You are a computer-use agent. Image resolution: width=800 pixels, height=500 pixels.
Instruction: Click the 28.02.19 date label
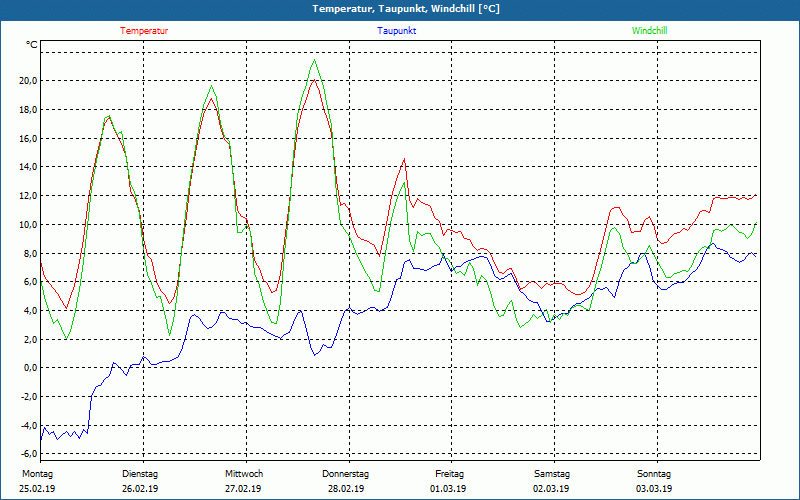[346, 489]
